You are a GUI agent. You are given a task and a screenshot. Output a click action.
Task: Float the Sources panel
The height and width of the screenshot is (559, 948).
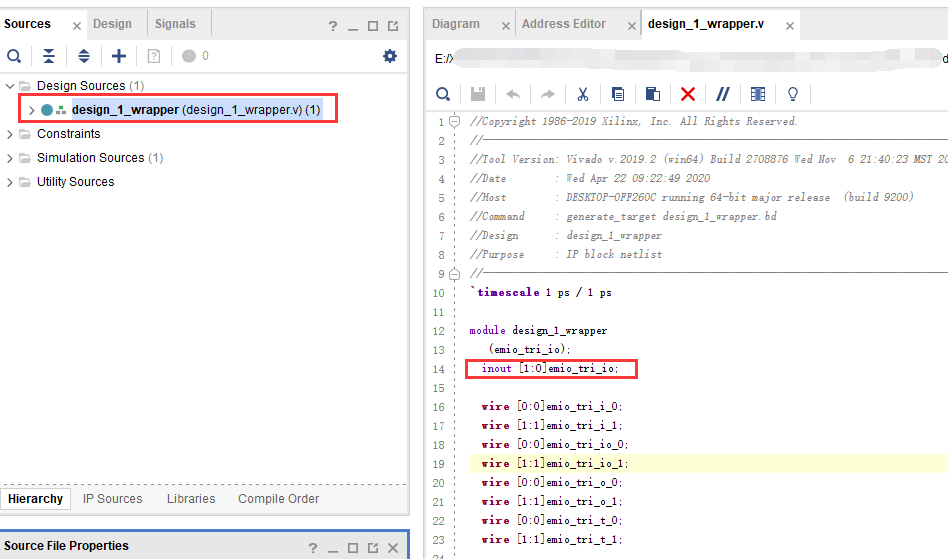pyautogui.click(x=393, y=26)
